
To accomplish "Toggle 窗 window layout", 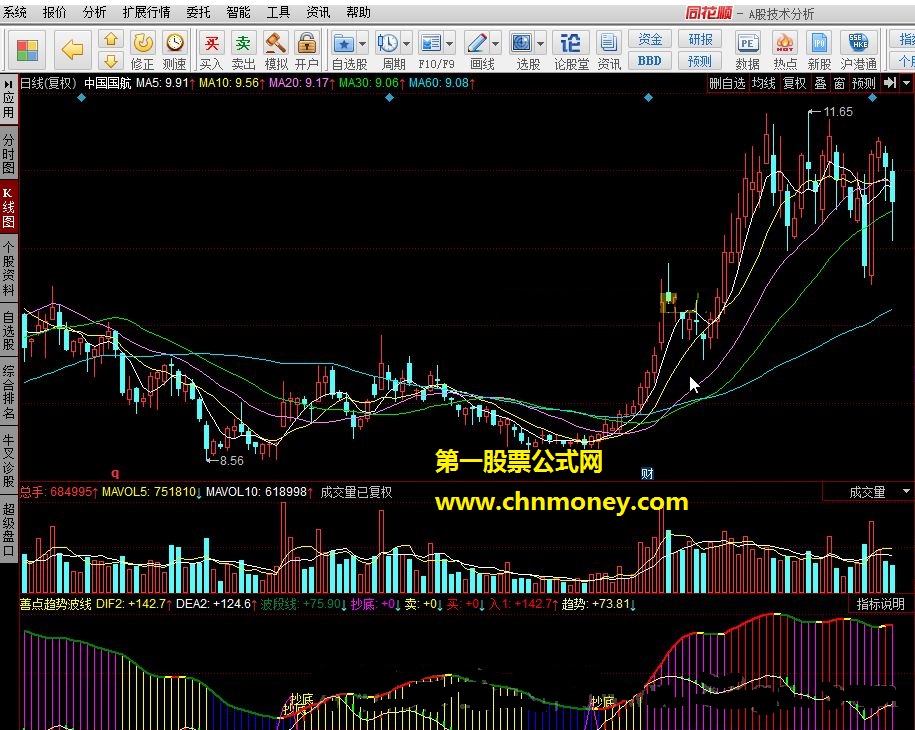I will (x=839, y=83).
